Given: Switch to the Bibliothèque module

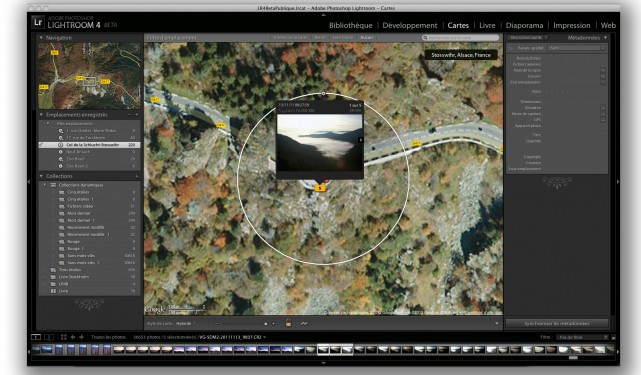Looking at the screenshot, I should coord(350,25).
